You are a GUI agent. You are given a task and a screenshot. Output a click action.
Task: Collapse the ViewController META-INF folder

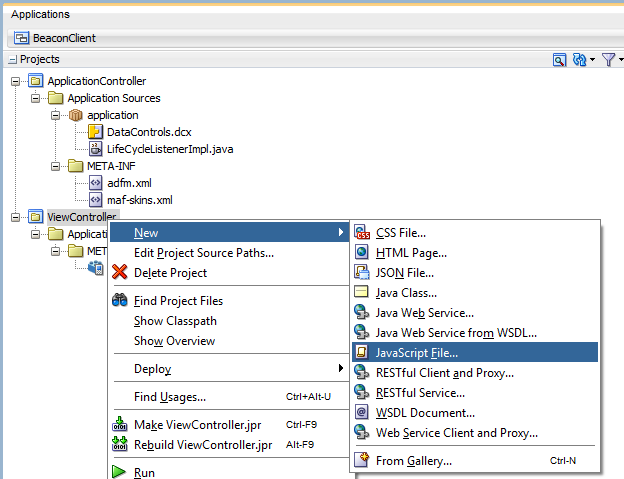(x=55, y=251)
